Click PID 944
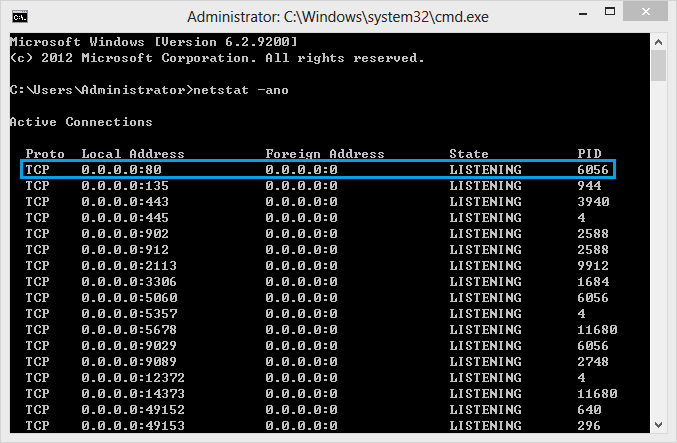The height and width of the screenshot is (443, 677). tap(589, 186)
